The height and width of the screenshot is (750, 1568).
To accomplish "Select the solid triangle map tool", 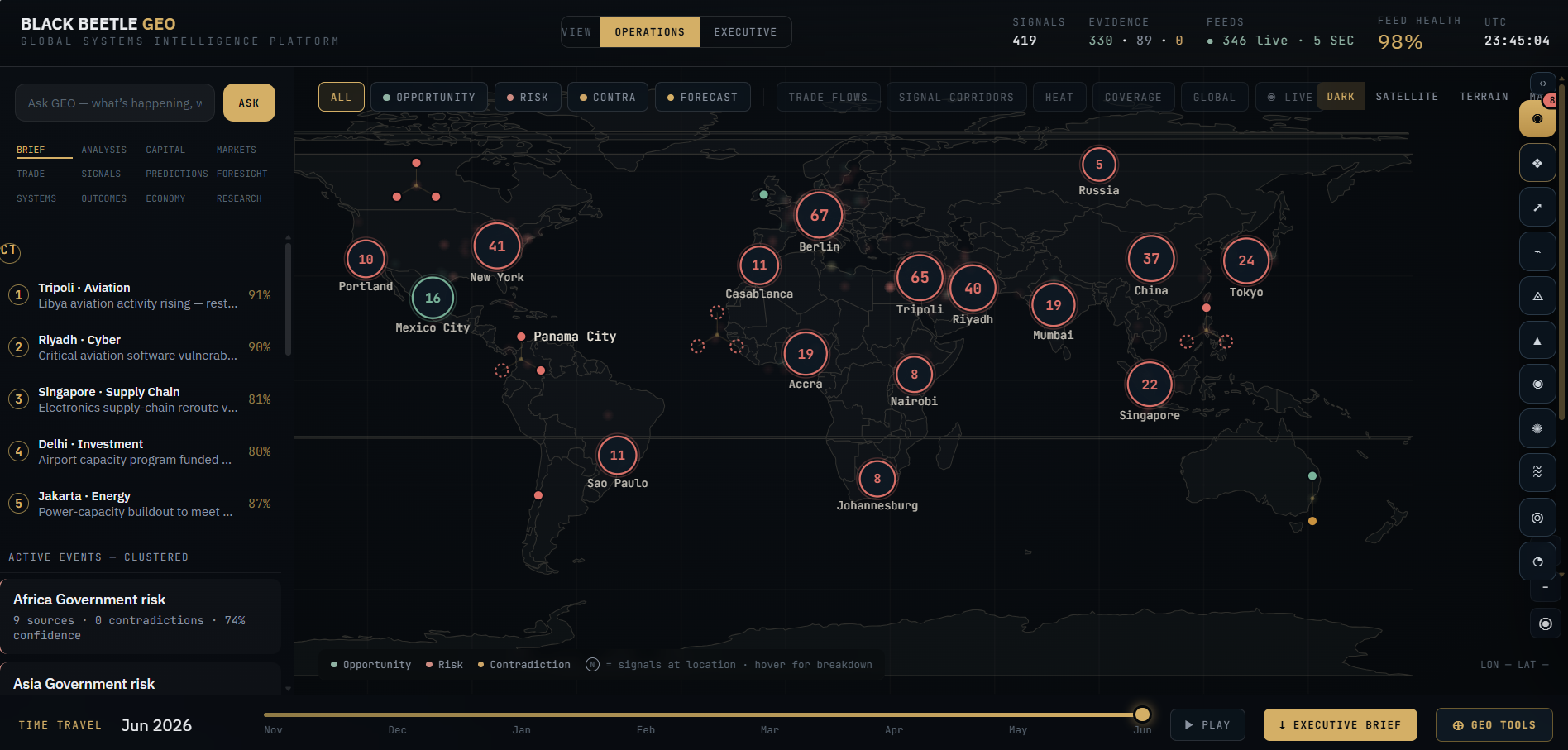I will coord(1537,341).
